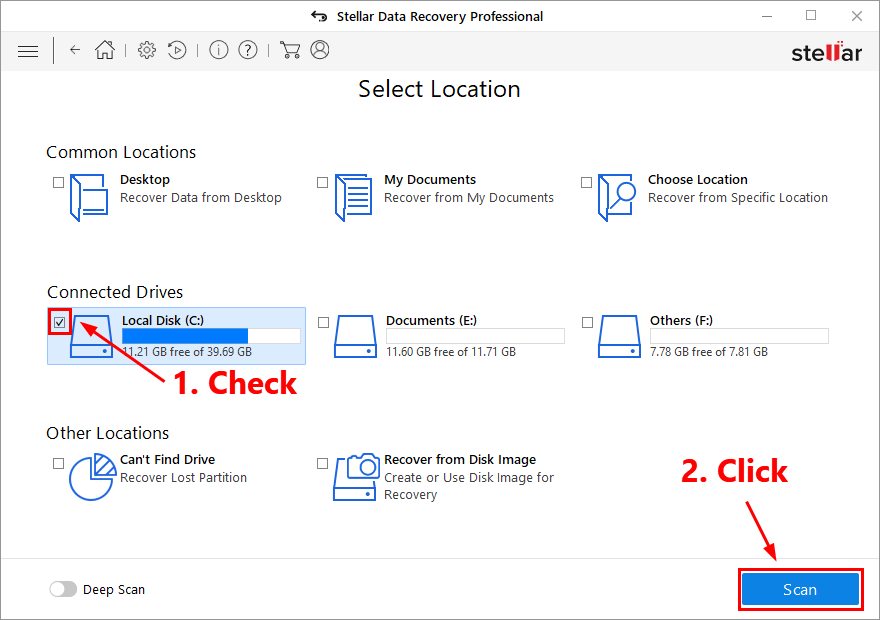Click the stellar logo
Screen dimensions: 880x620
pyautogui.click(x=826, y=52)
